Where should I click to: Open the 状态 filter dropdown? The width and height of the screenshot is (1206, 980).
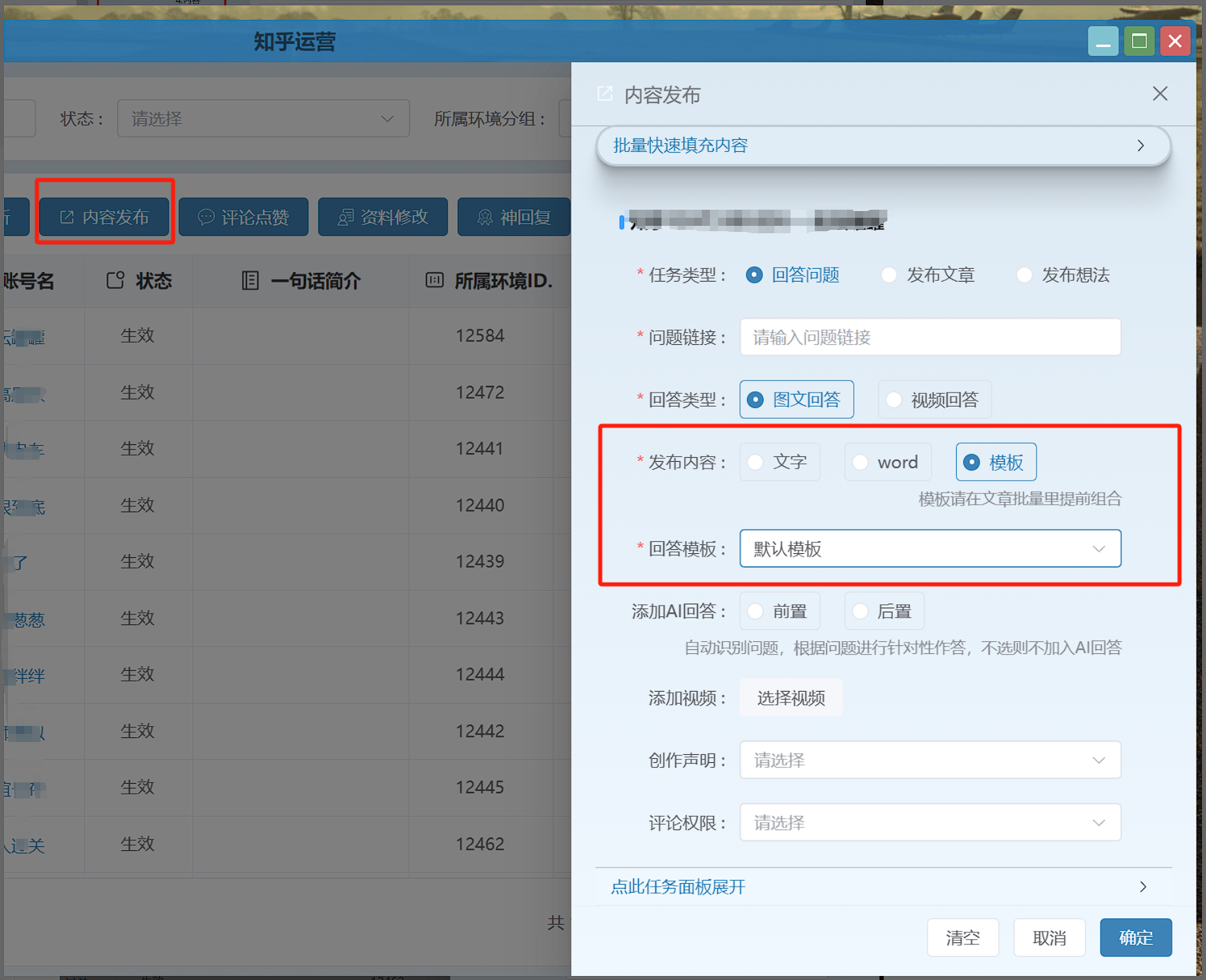(x=264, y=118)
